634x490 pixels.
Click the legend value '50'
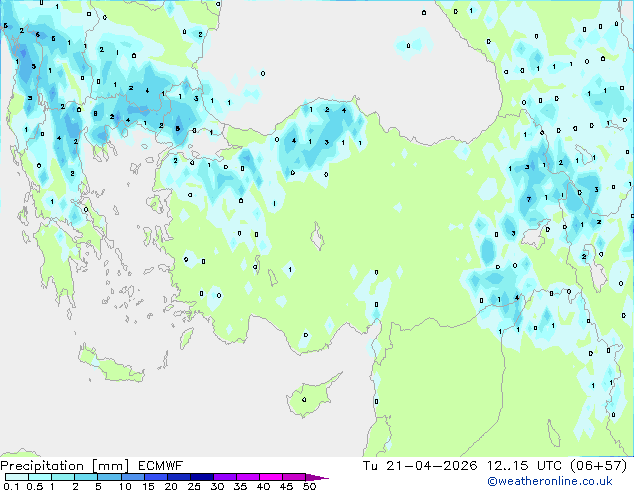309,486
